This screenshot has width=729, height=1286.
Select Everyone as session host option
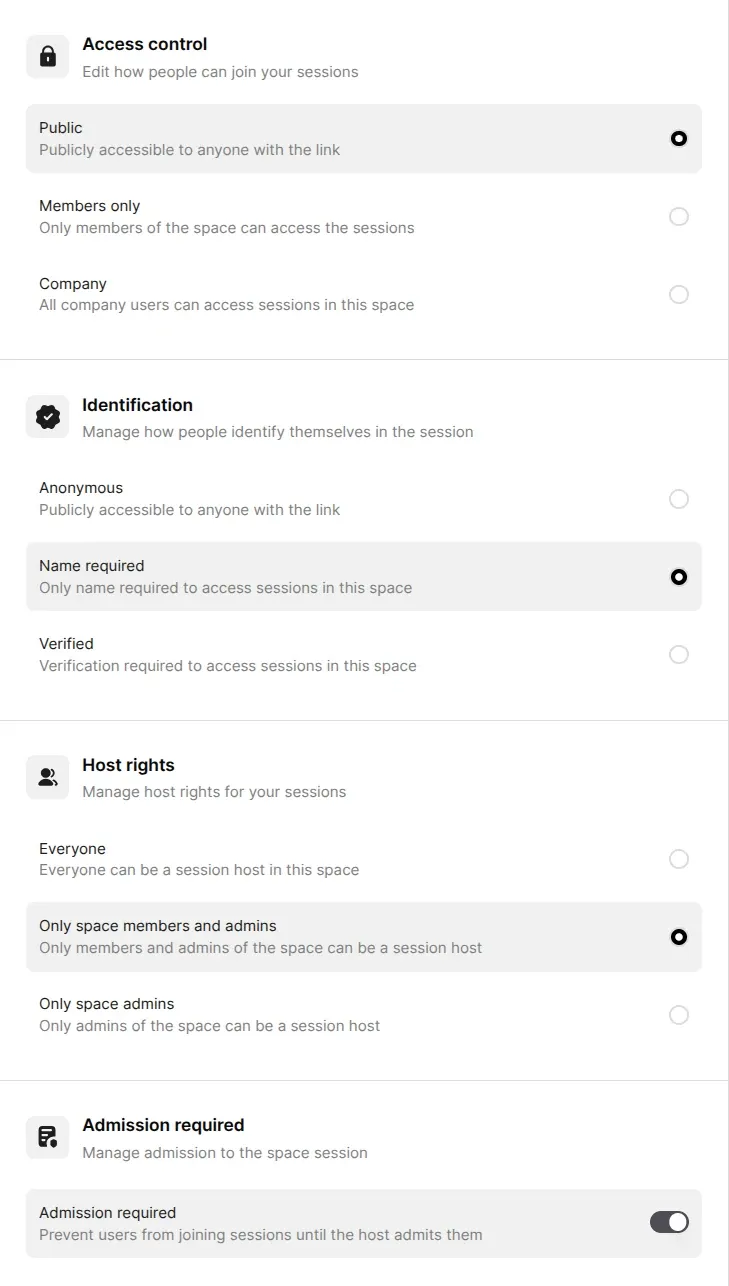(x=679, y=859)
